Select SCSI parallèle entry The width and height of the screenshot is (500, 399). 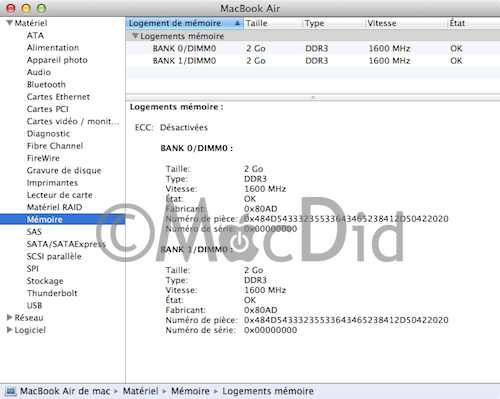(x=54, y=256)
